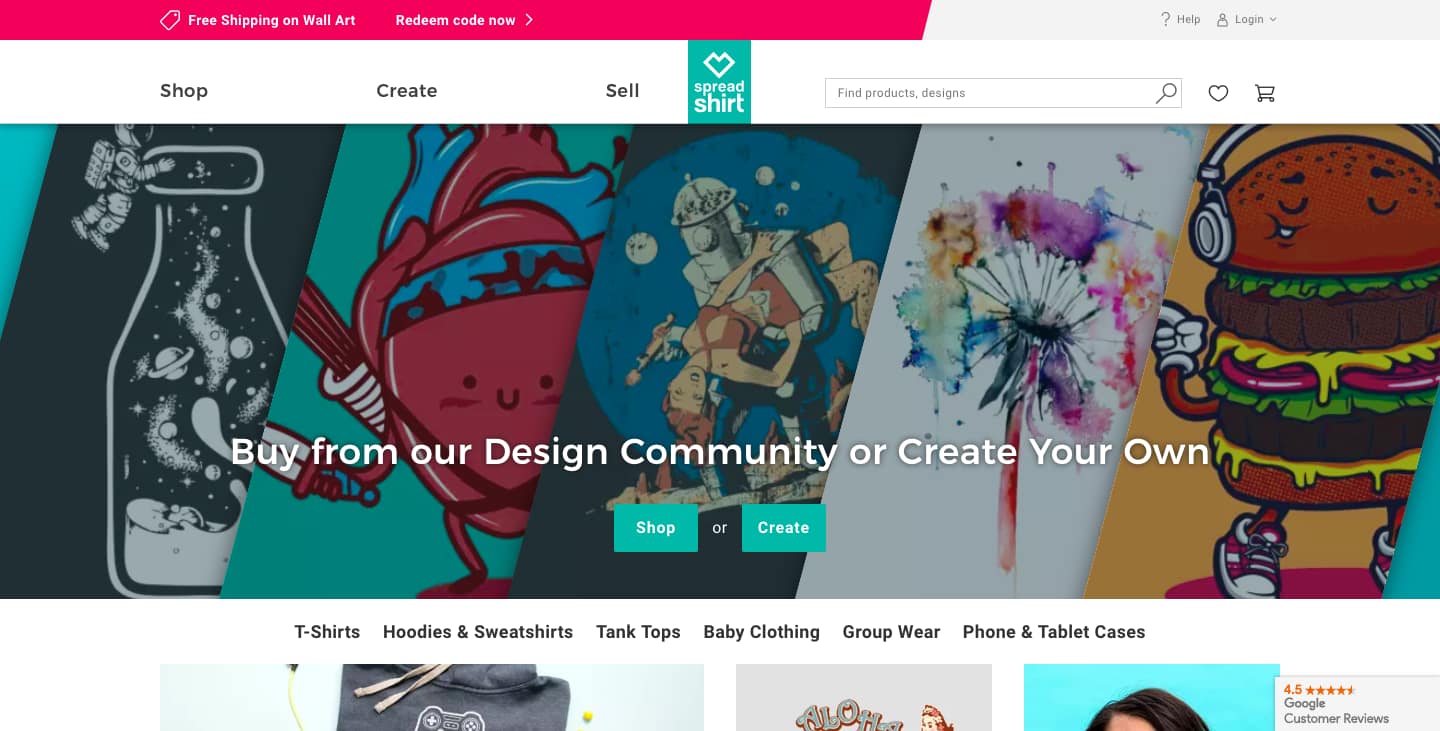Click the Help question mark icon
This screenshot has width=1440, height=731.
1165,19
